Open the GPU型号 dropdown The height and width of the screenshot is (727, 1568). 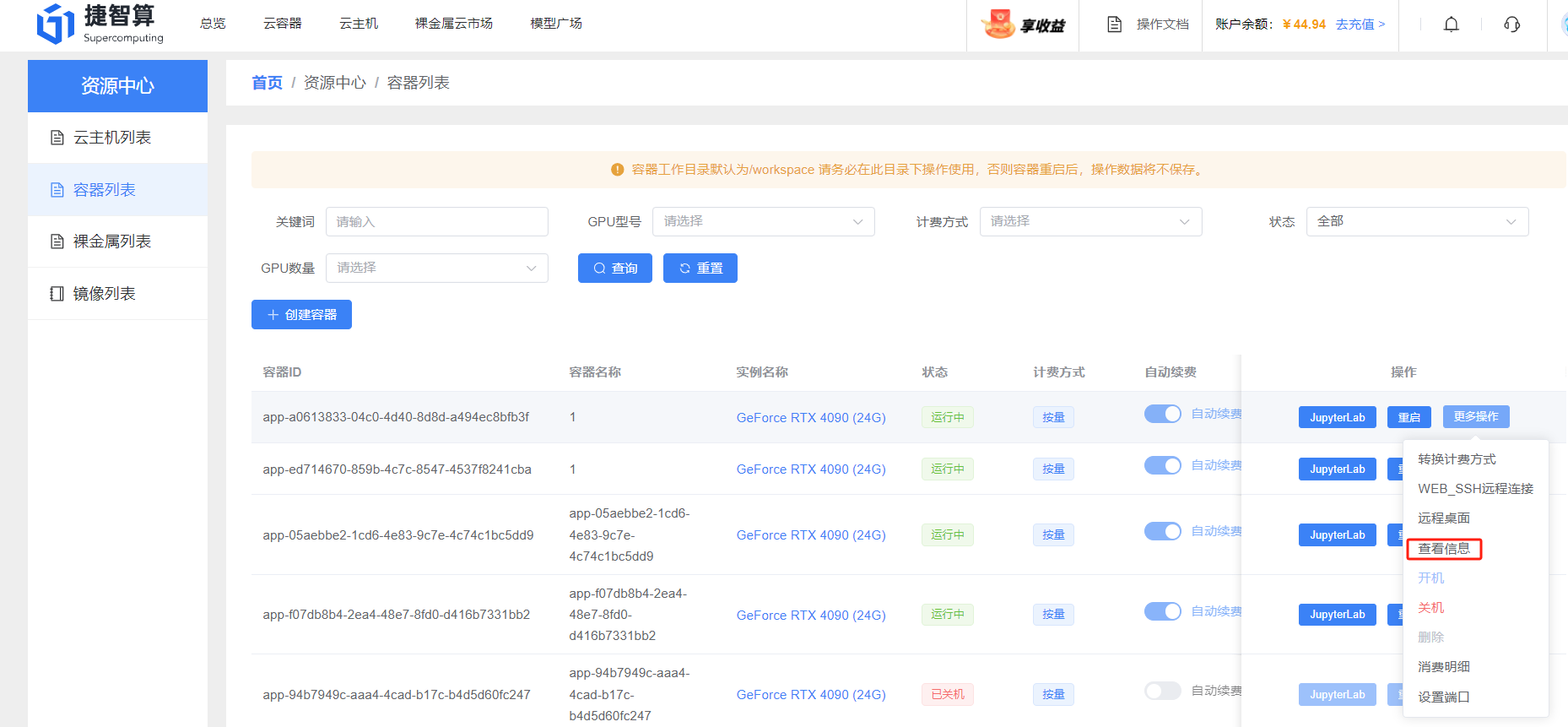[x=764, y=221]
